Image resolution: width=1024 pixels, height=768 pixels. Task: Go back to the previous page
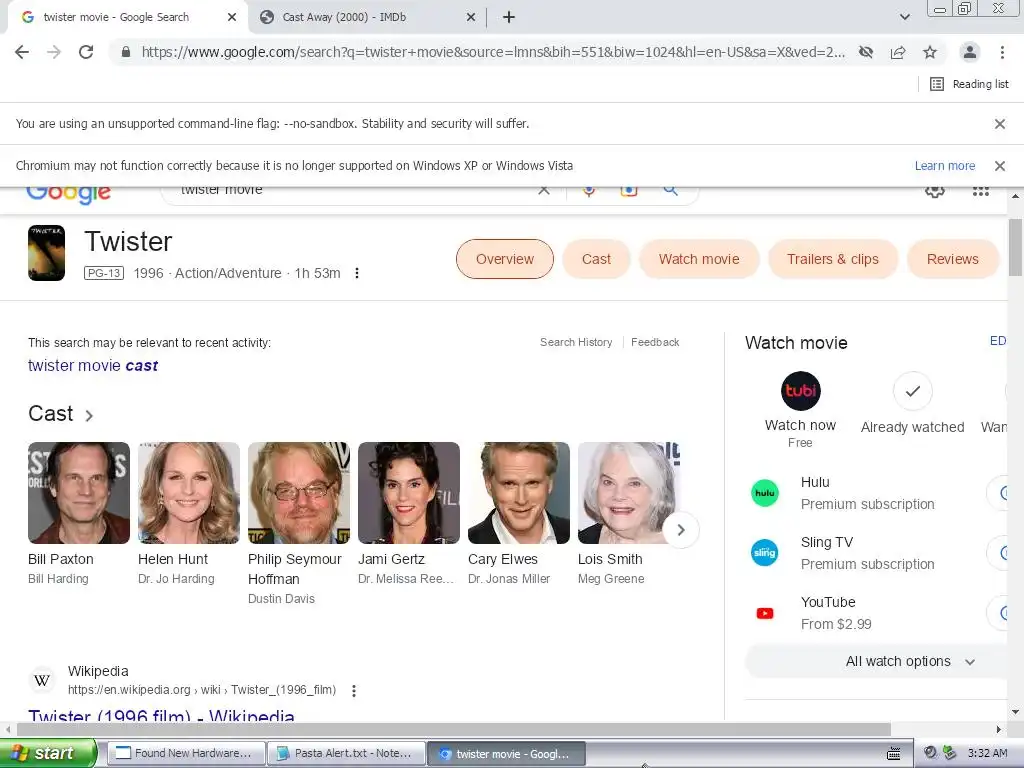pyautogui.click(x=22, y=52)
